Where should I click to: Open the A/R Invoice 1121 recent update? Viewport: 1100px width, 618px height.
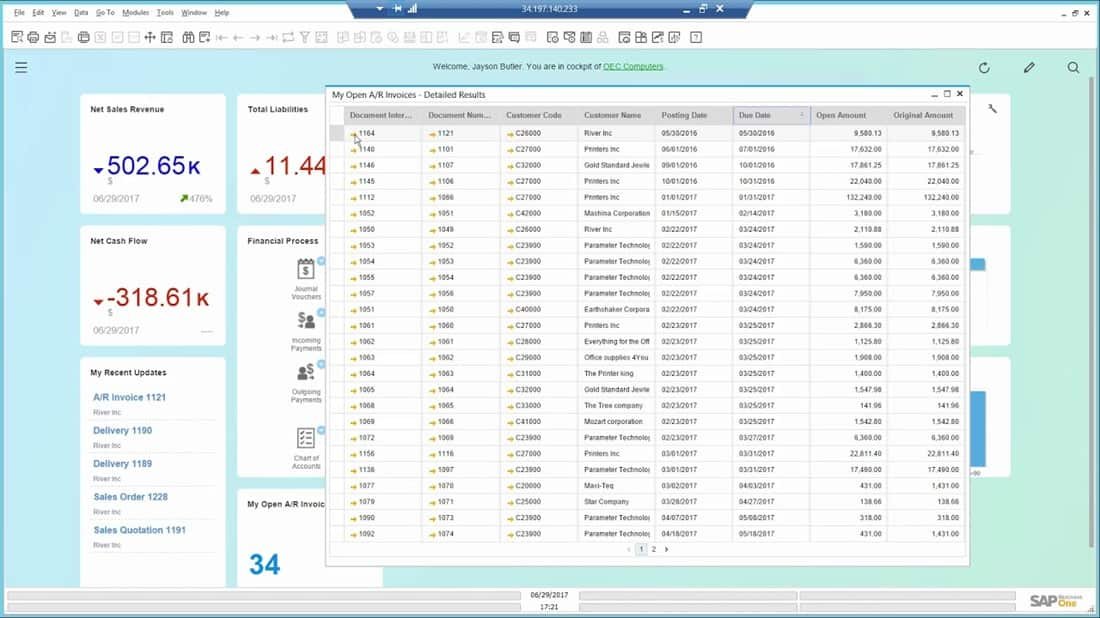coord(130,397)
